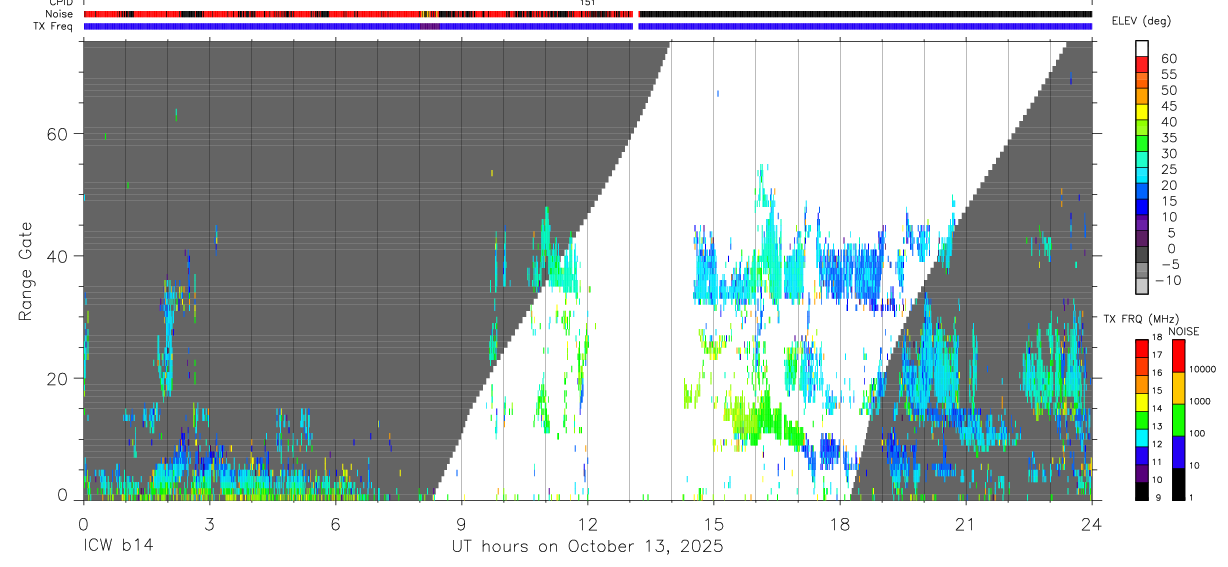Click the "ELEV (deg)" colorbar title
The image size is (1228, 567).
pyautogui.click(x=1141, y=21)
